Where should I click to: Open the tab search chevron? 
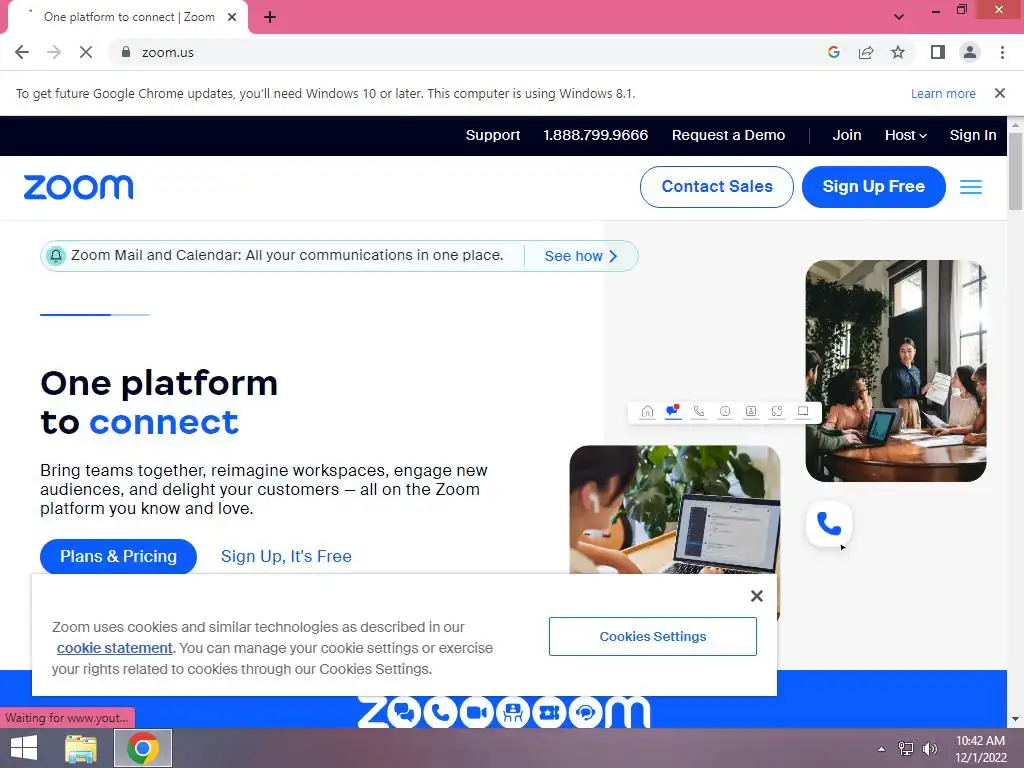899,17
